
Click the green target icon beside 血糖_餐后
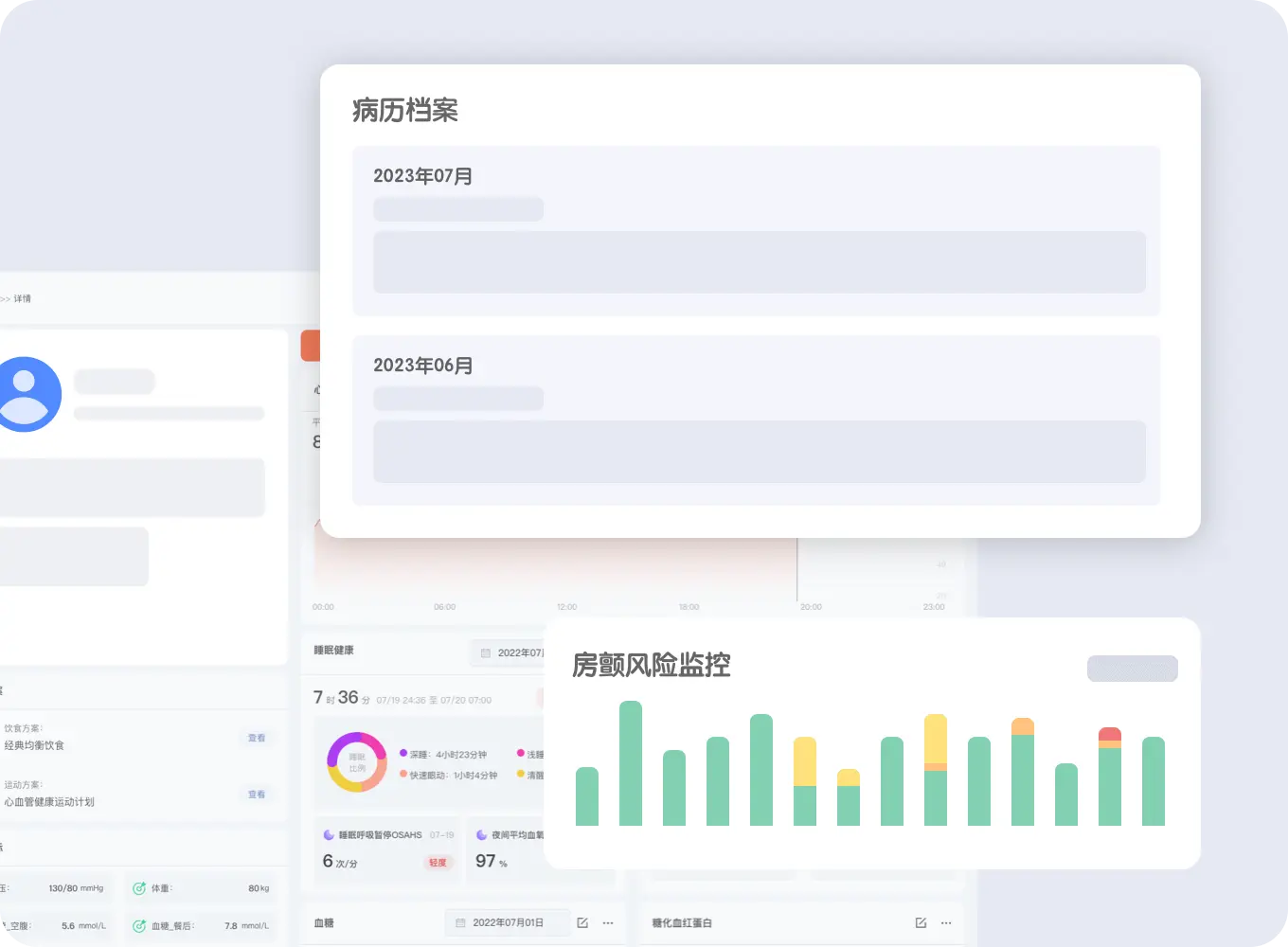(139, 925)
